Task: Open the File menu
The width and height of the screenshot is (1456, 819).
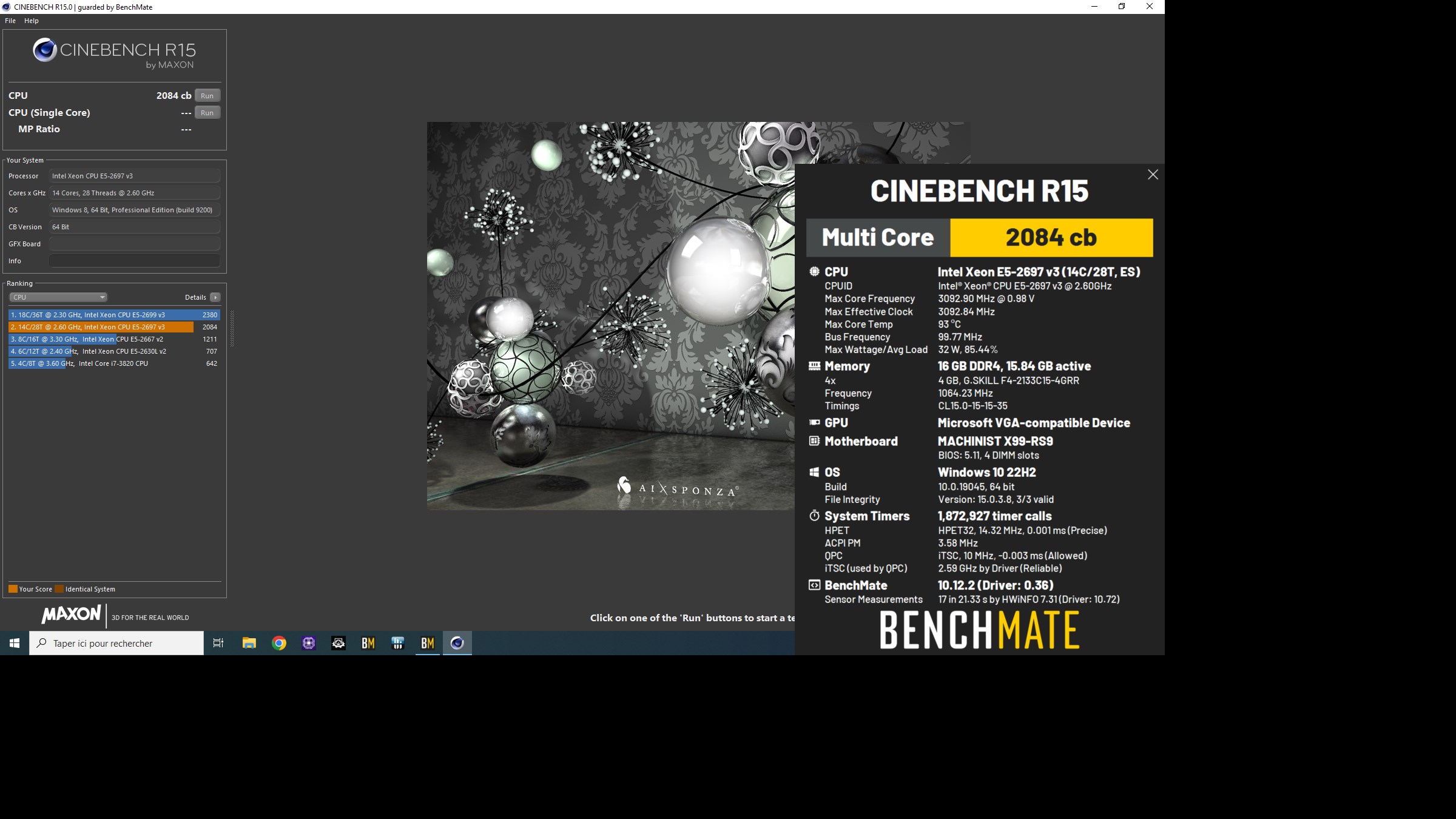Action: [x=10, y=21]
